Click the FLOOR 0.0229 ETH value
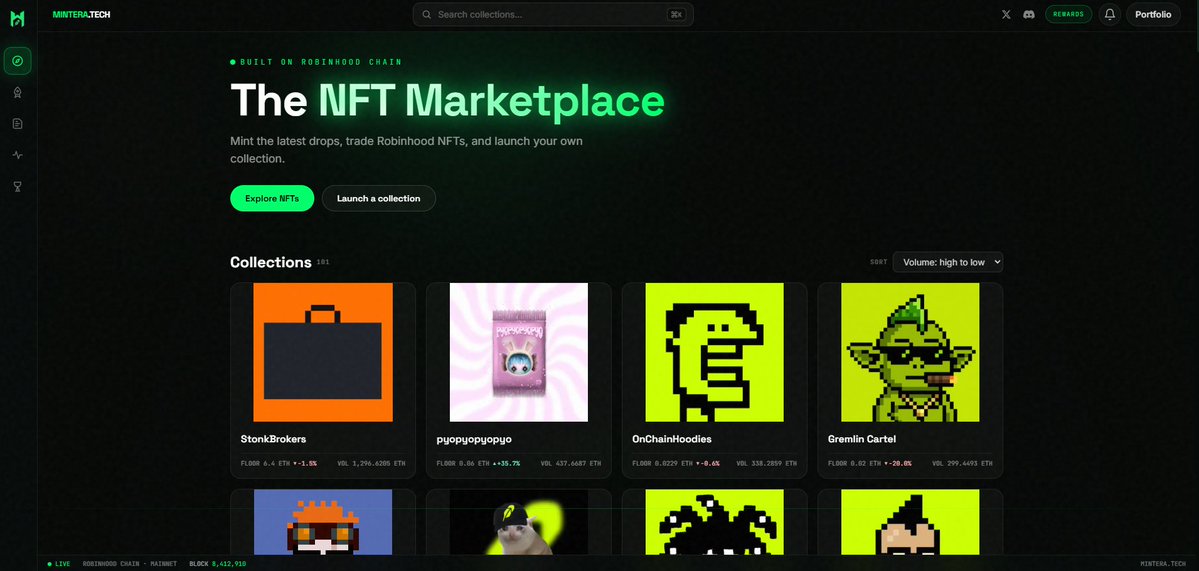This screenshot has height=571, width=1199. pos(663,463)
